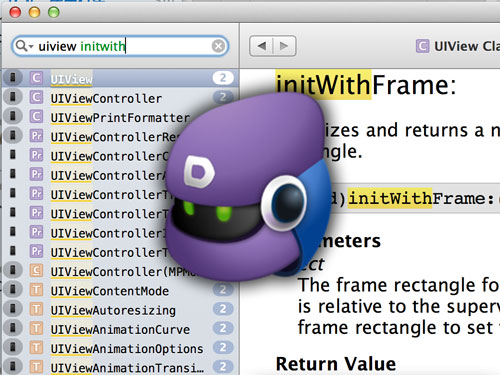Click the T type icon of UIViewAnimationOptions

pyautogui.click(x=36, y=348)
